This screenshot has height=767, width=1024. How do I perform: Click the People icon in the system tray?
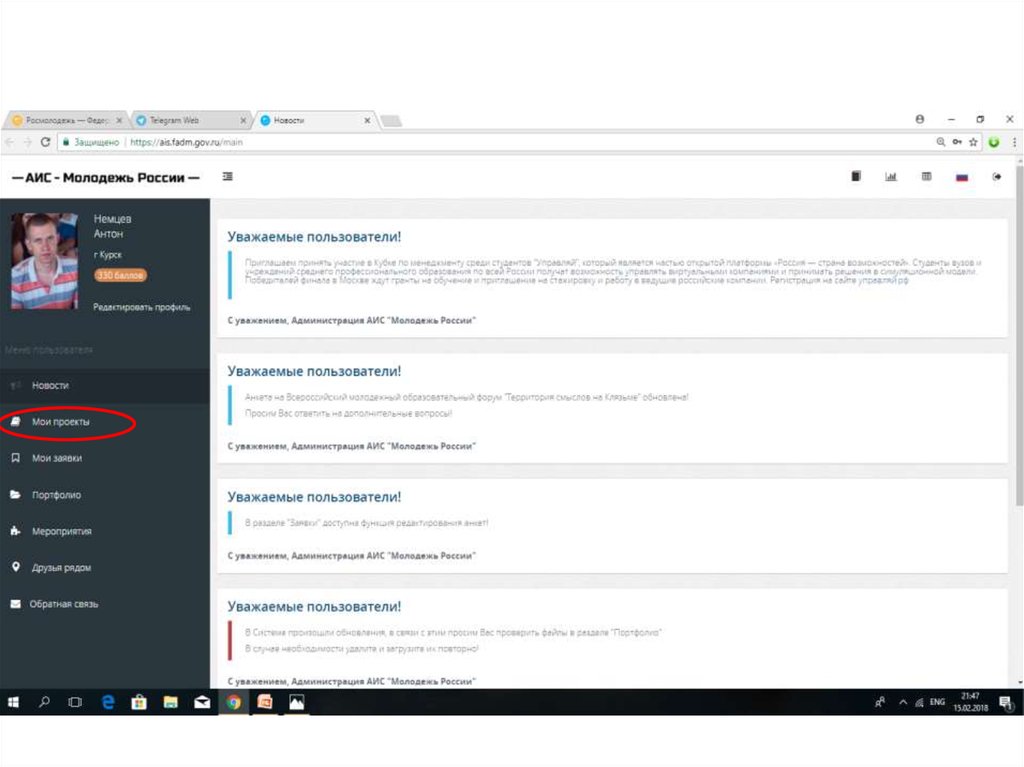[x=880, y=702]
